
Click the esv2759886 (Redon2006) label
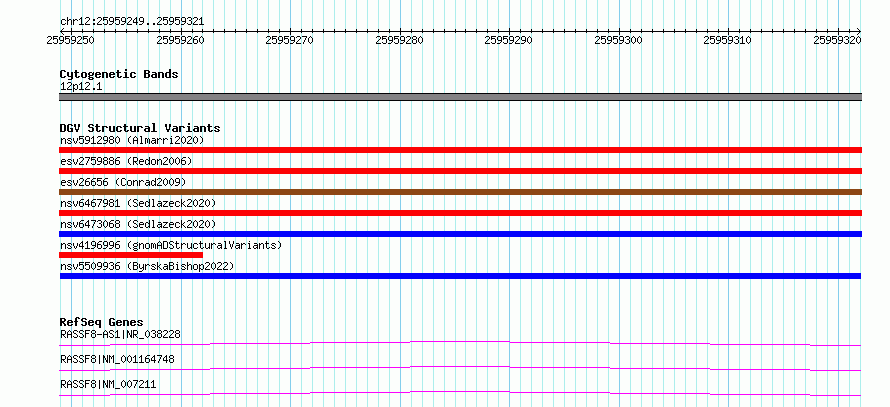[x=126, y=161]
